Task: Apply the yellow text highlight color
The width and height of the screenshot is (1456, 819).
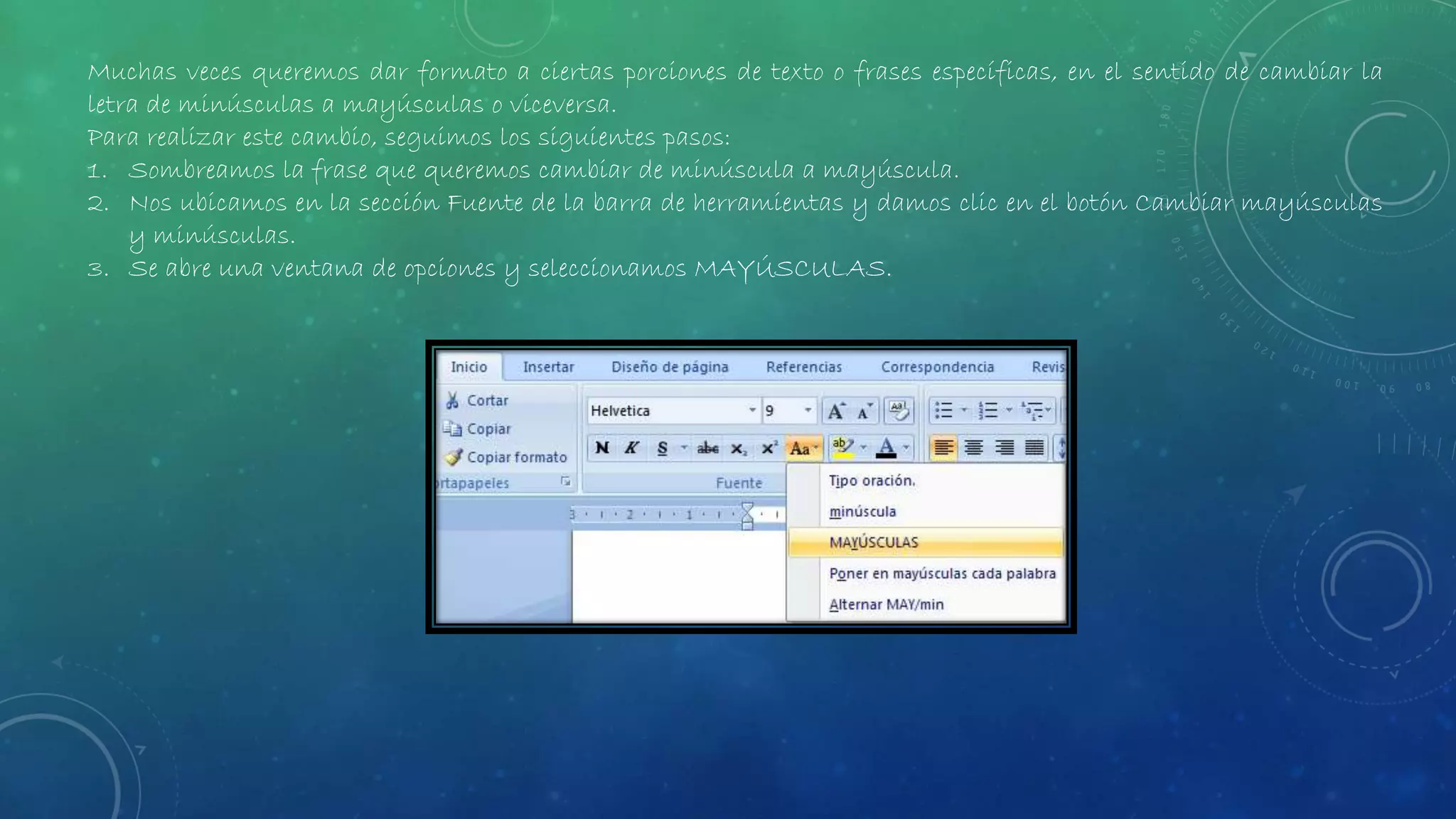Action: pyautogui.click(x=842, y=448)
